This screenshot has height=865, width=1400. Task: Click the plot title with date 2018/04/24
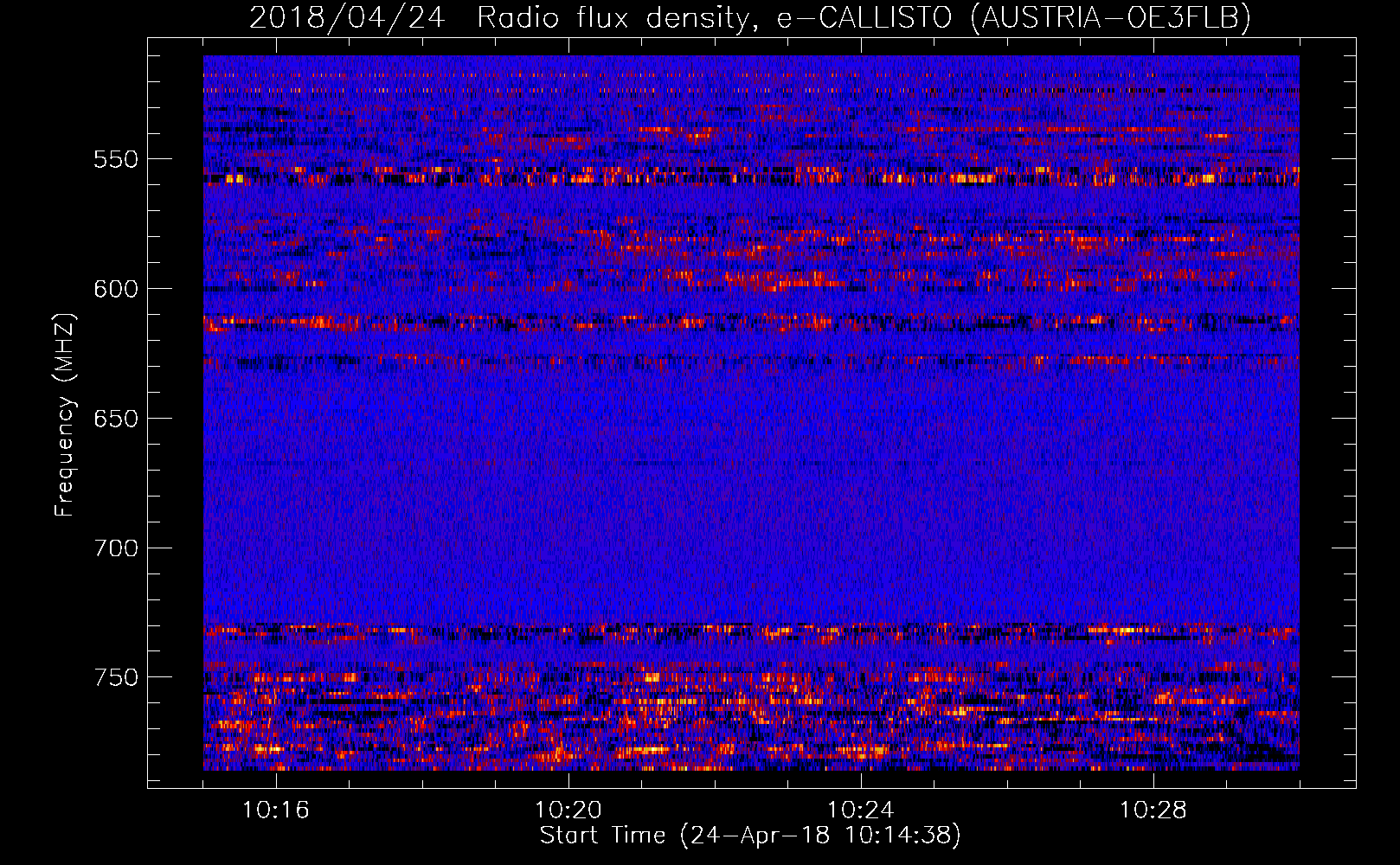(x=750, y=17)
